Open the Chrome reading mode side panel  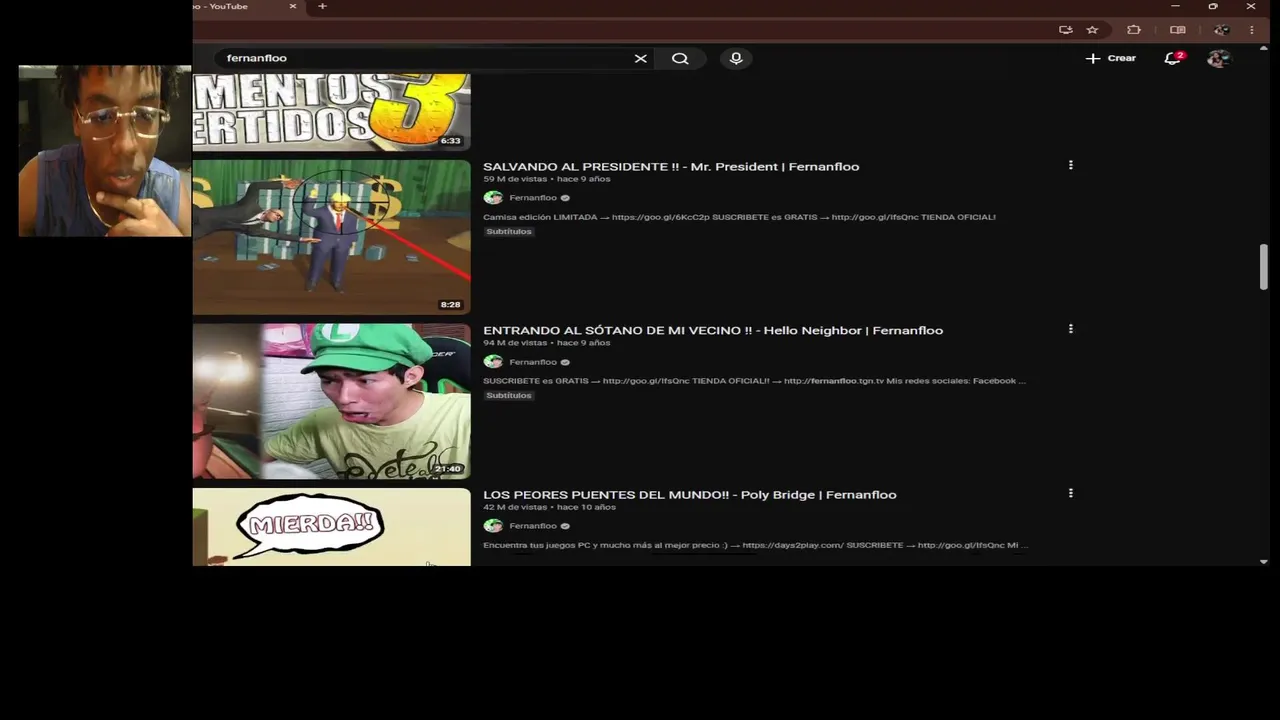point(1178,30)
